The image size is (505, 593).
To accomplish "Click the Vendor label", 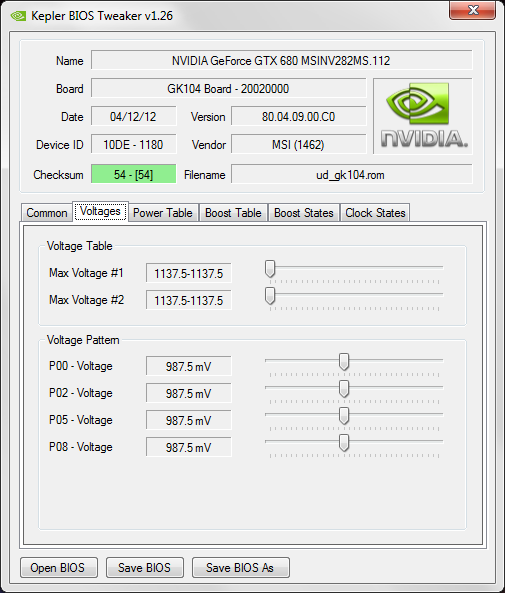I will [x=208, y=145].
